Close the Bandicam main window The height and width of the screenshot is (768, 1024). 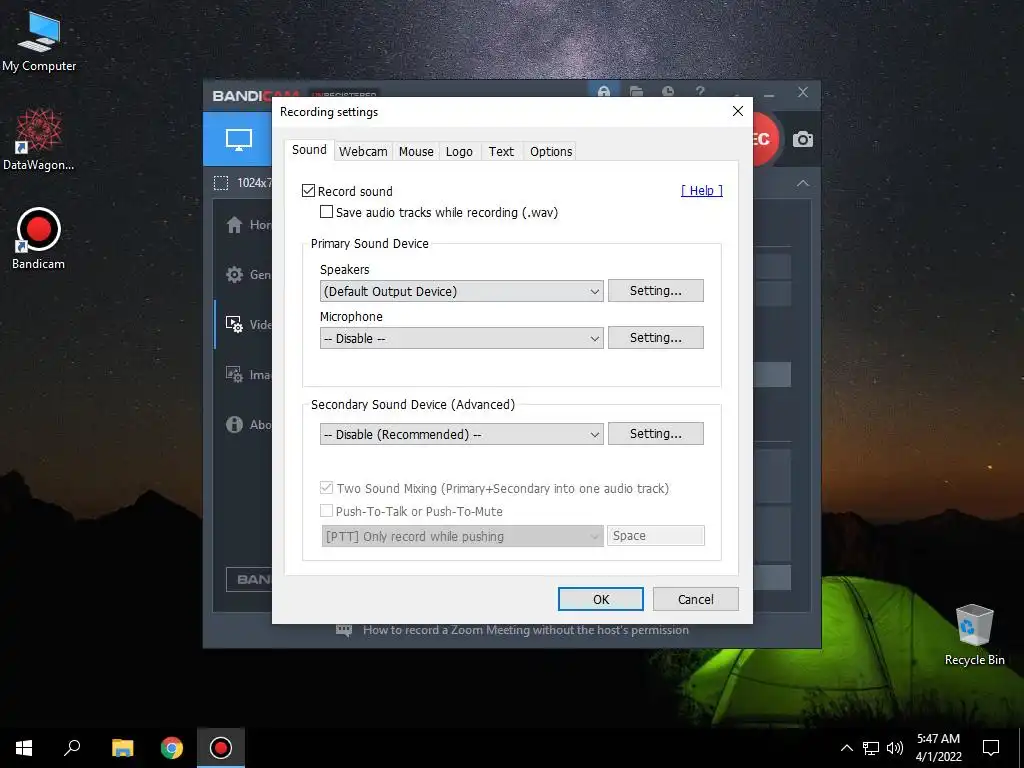(803, 92)
